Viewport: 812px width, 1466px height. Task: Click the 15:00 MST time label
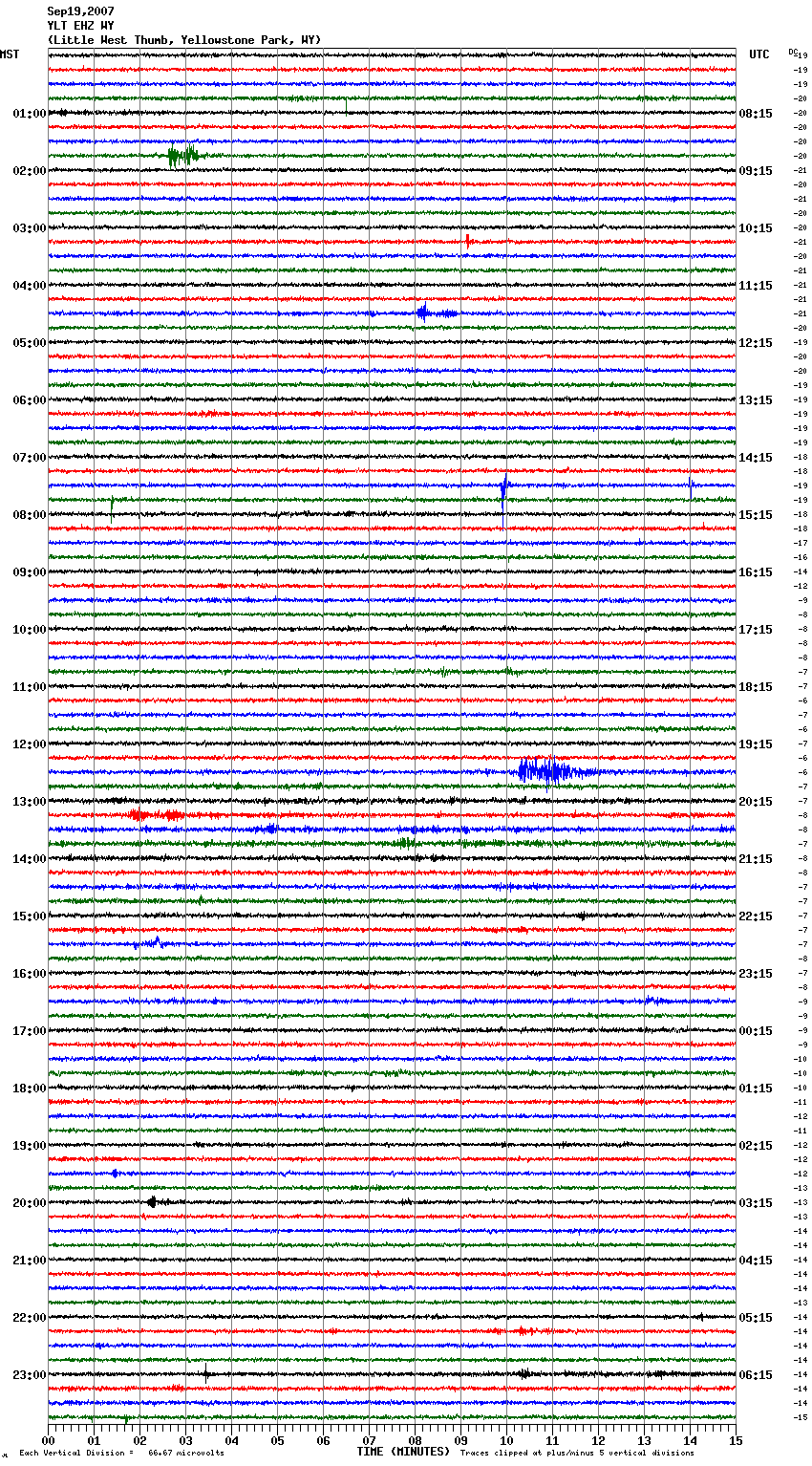(30, 916)
